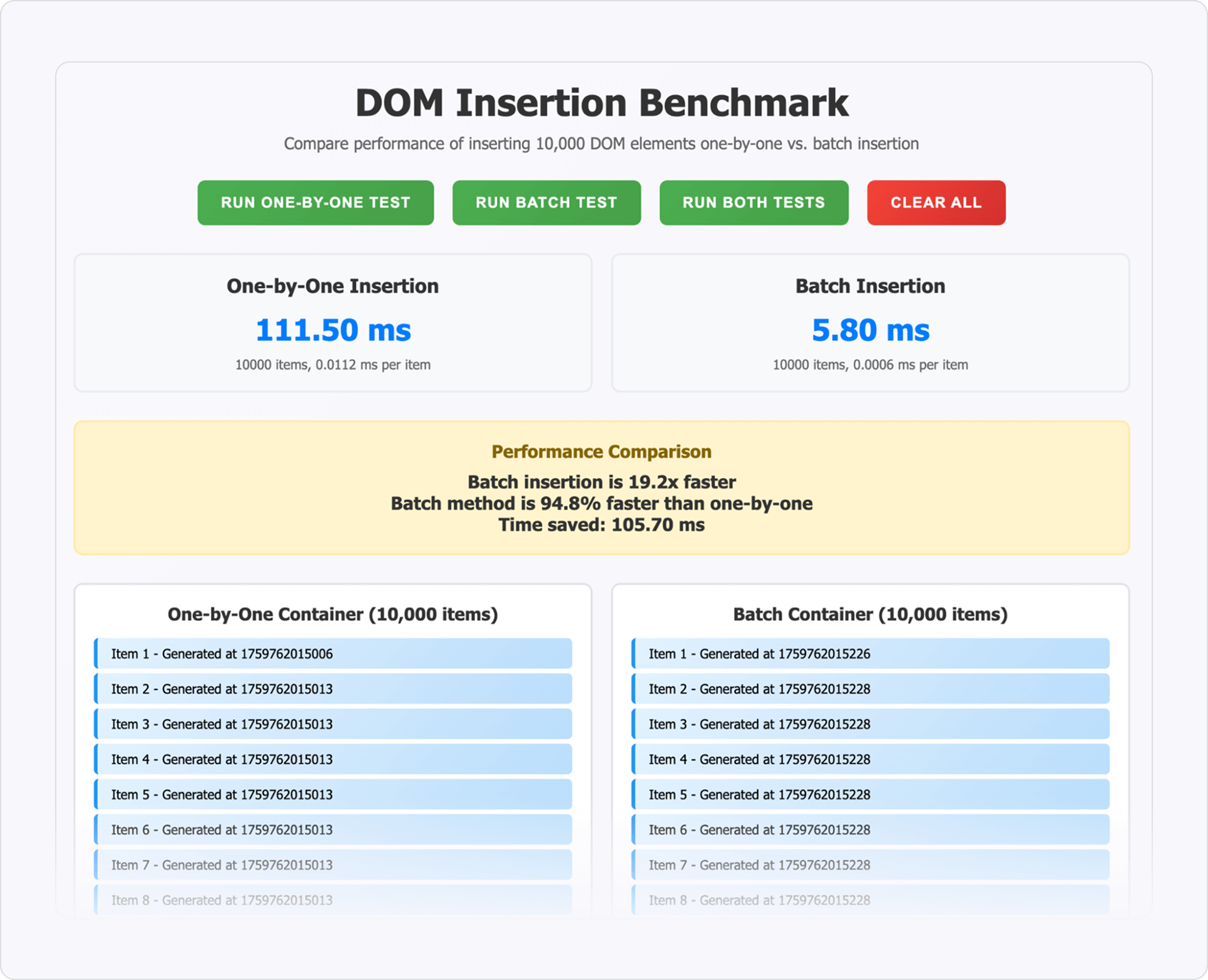The width and height of the screenshot is (1208, 980).
Task: Pick Item 4 in Batch Container
Action: tap(870, 759)
